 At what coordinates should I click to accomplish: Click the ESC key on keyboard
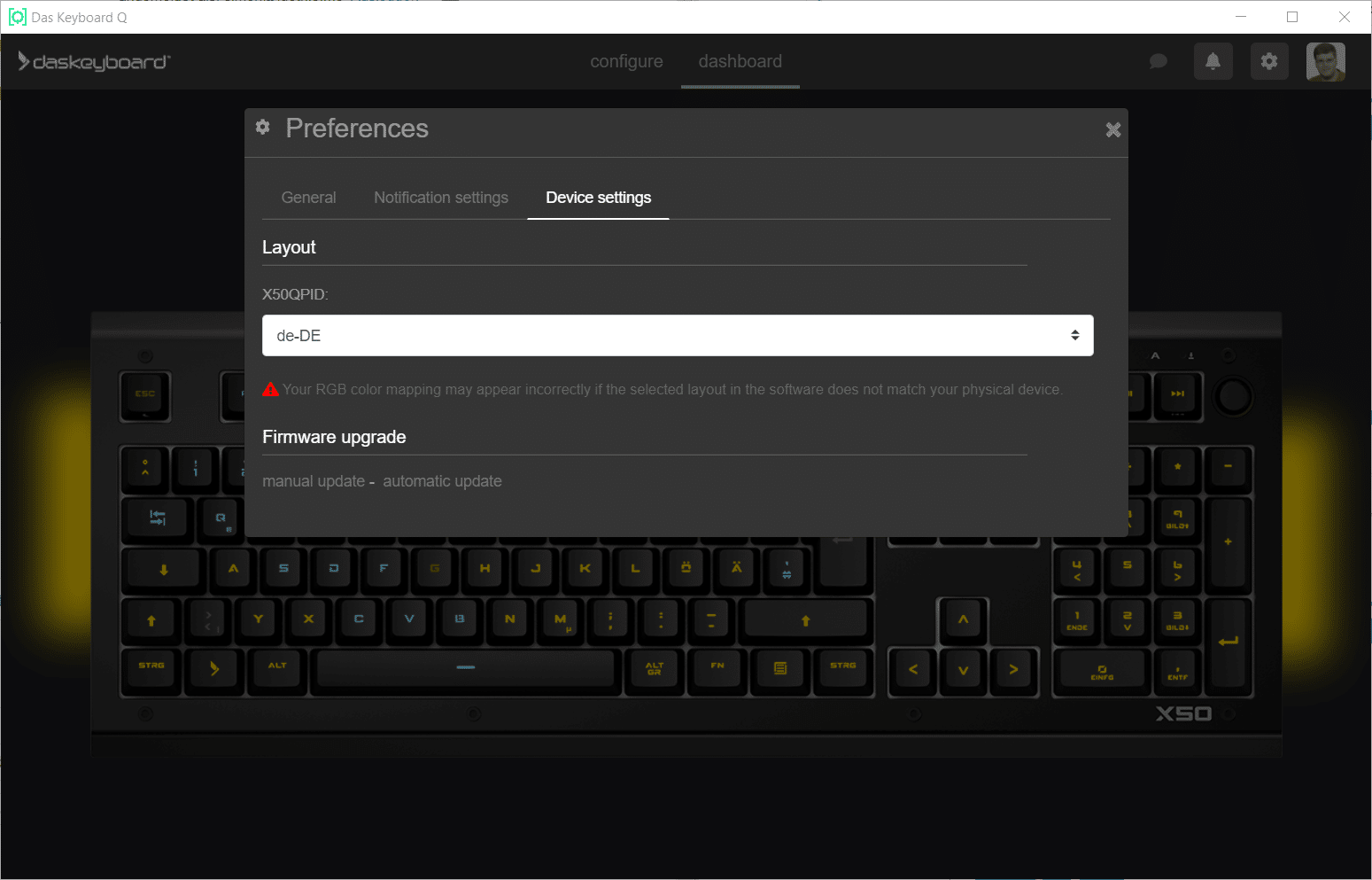pos(145,394)
